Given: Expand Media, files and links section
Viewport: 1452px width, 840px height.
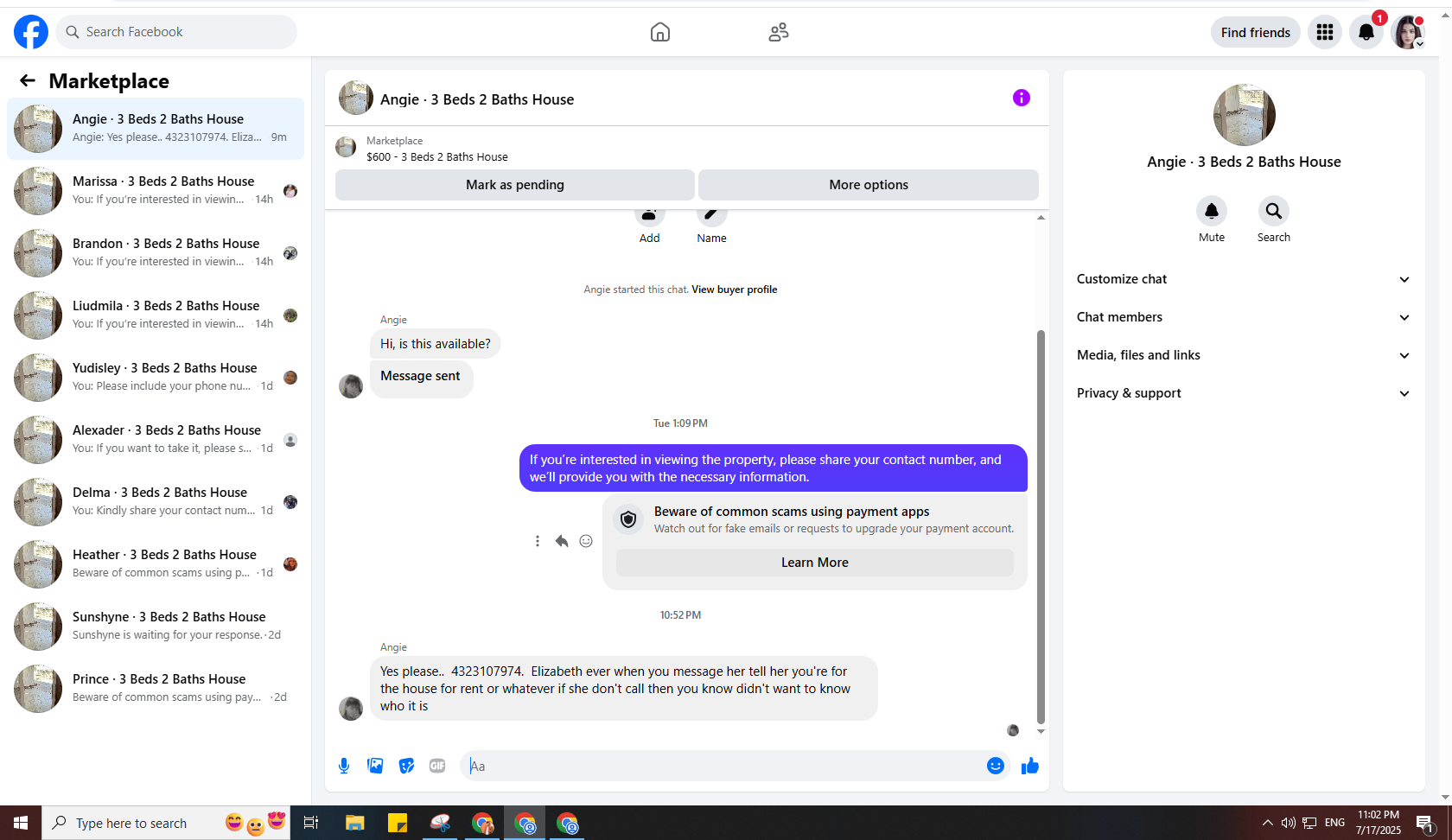Looking at the screenshot, I should (x=1244, y=355).
